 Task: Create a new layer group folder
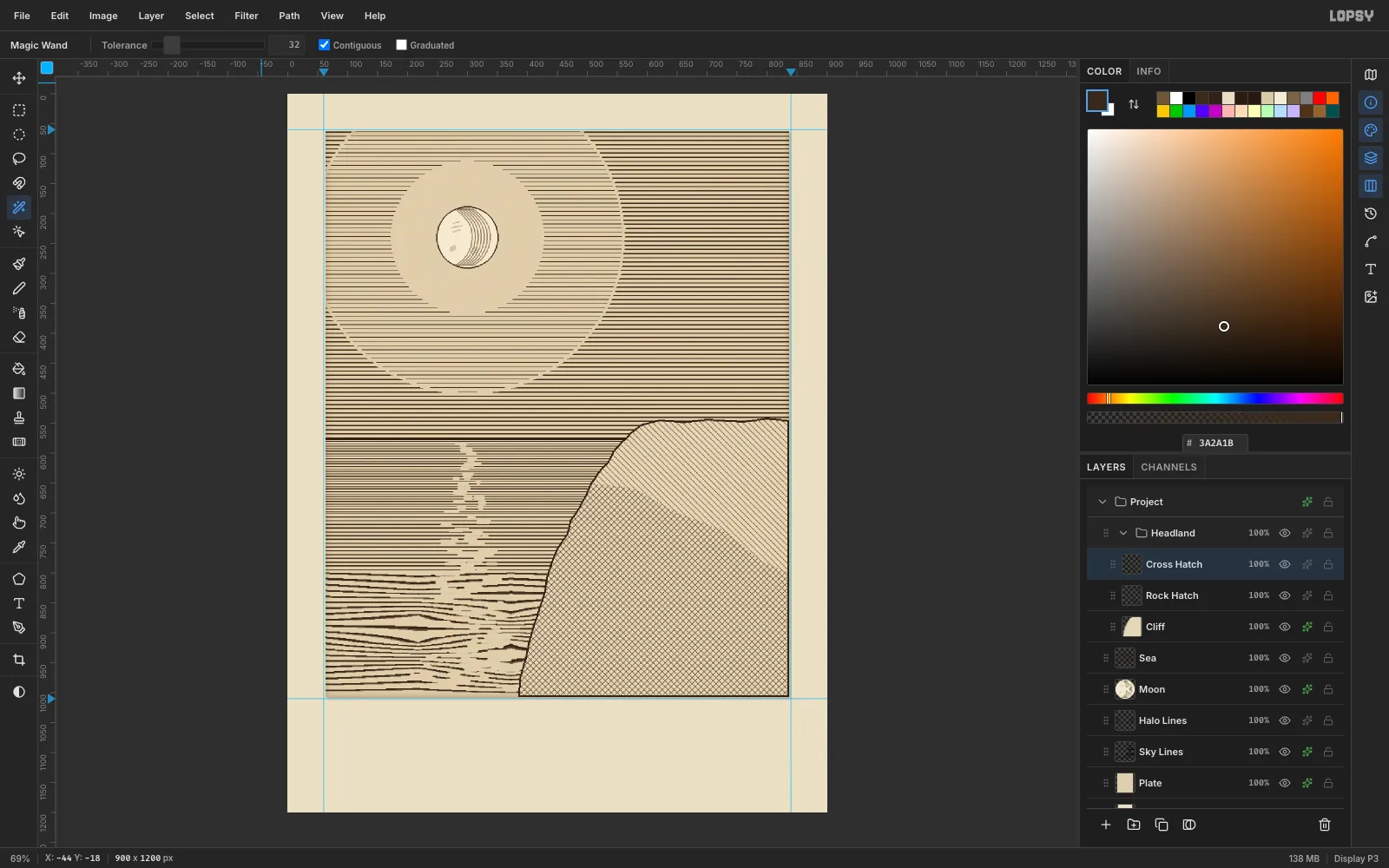1134,825
